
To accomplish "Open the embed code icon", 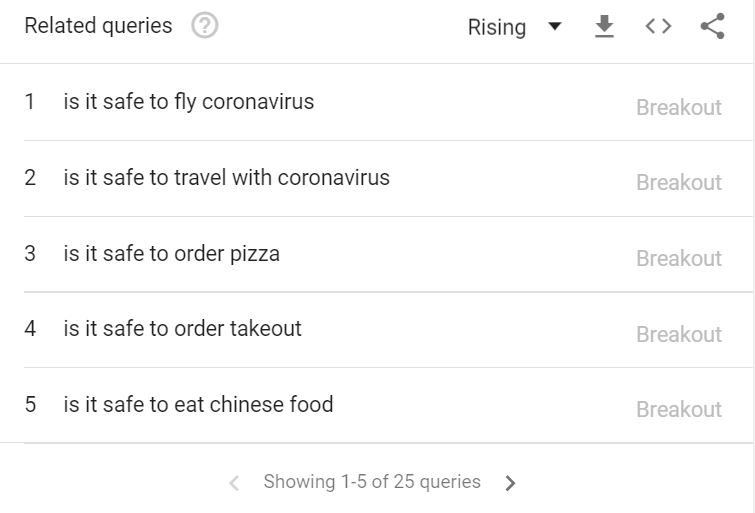I will (658, 27).
